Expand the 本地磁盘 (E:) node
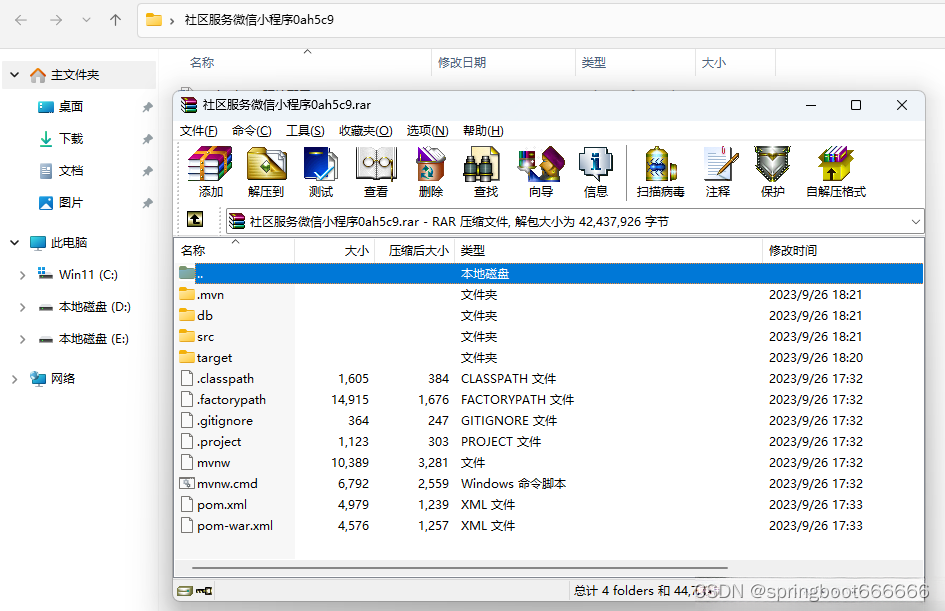 (22, 339)
